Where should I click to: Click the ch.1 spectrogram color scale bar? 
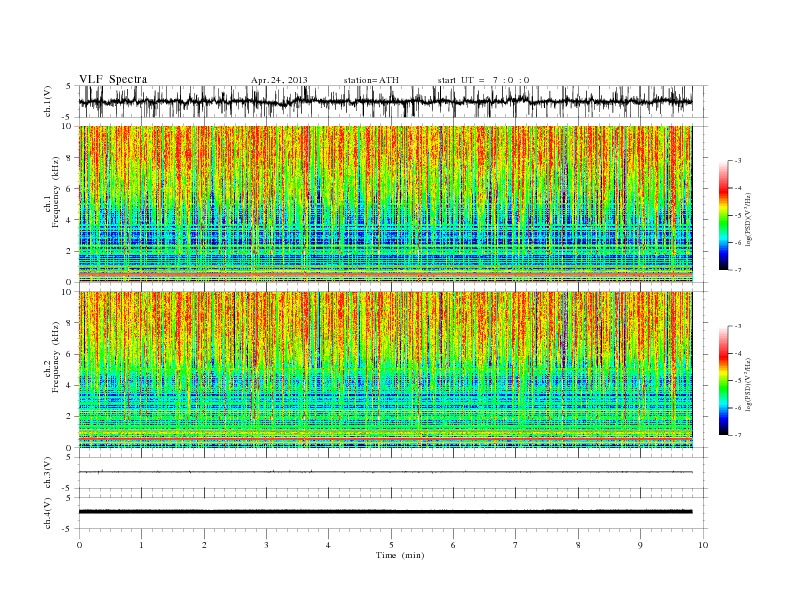coord(724,215)
